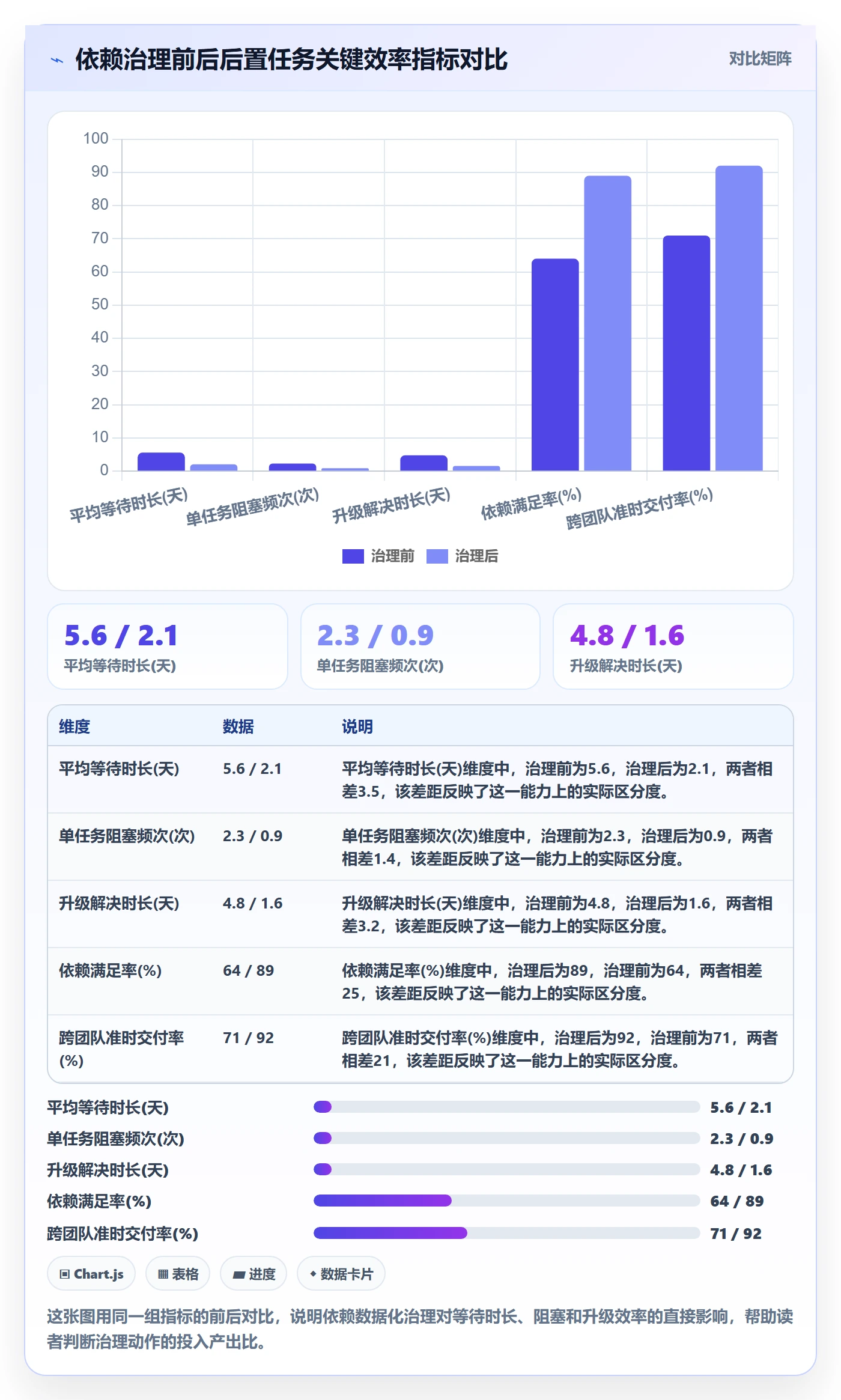Click the 对比矩阵 label in header
This screenshot has width=841, height=1400.
760,59
